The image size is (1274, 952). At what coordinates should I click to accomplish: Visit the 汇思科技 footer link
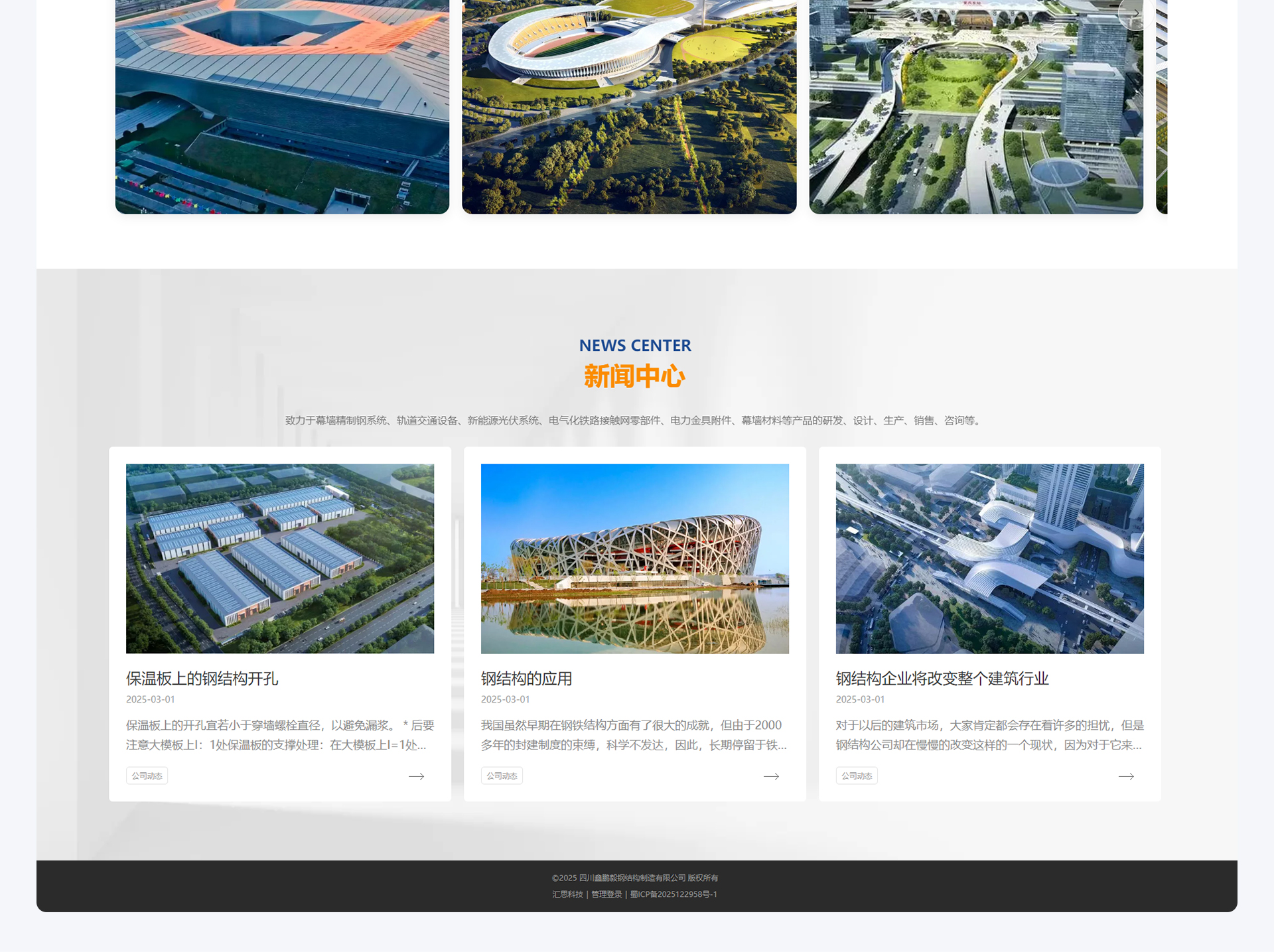568,894
